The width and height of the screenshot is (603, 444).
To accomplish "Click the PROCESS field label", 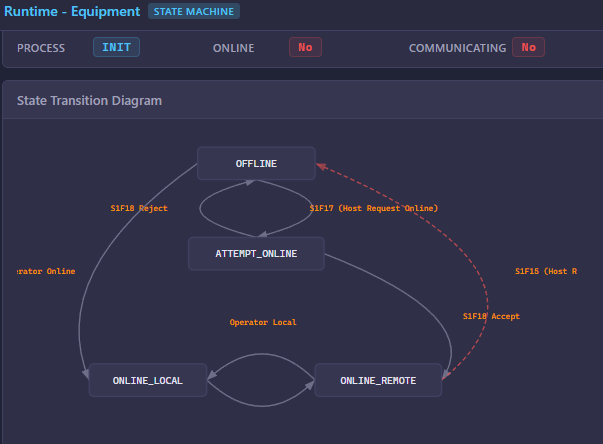I will click(x=41, y=48).
